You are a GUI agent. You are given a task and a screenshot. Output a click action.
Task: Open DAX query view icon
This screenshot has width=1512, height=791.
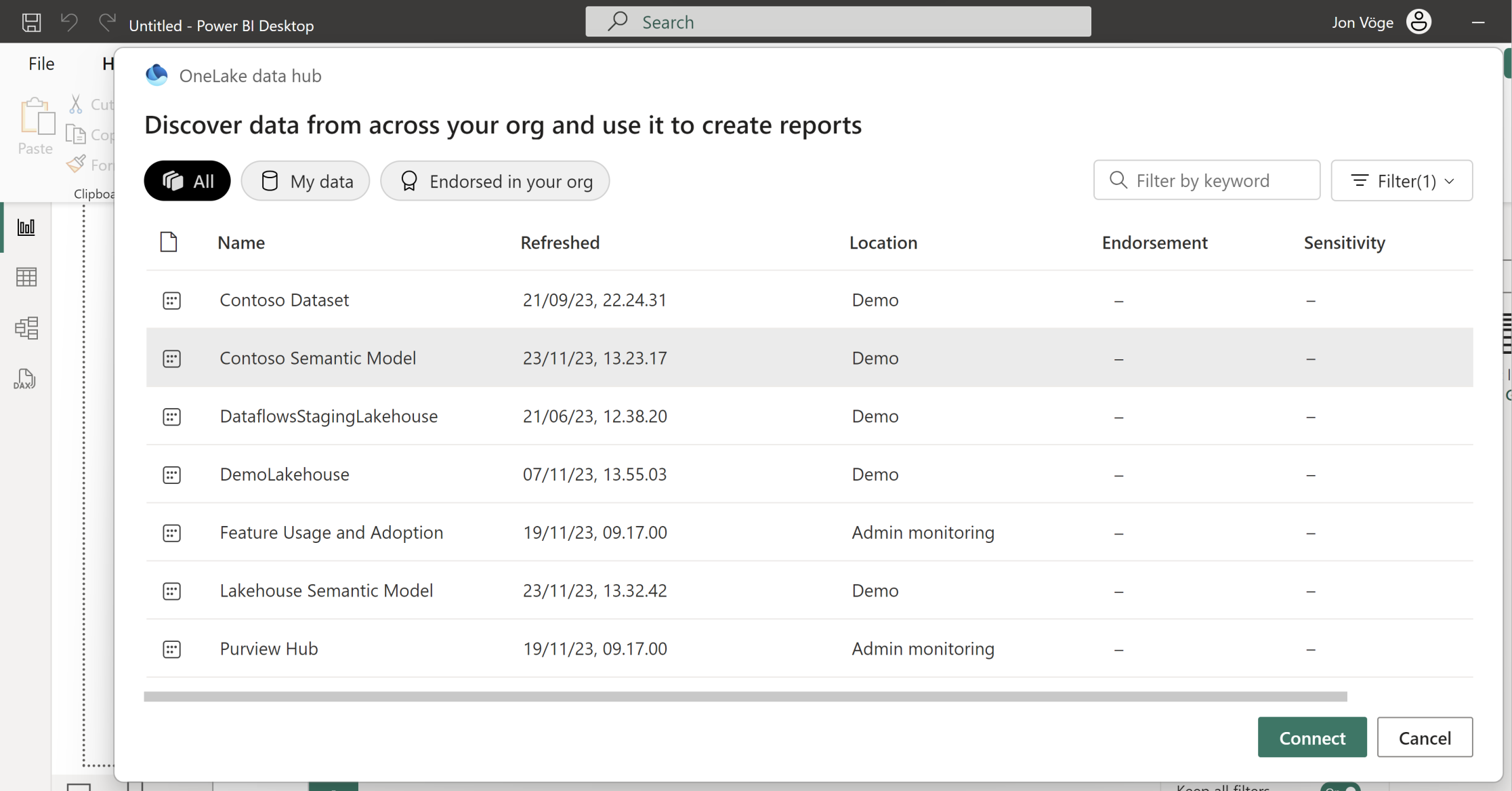click(25, 380)
